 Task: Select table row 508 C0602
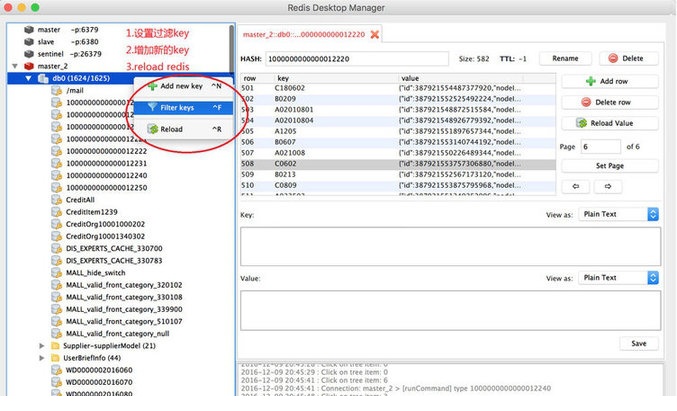point(398,164)
